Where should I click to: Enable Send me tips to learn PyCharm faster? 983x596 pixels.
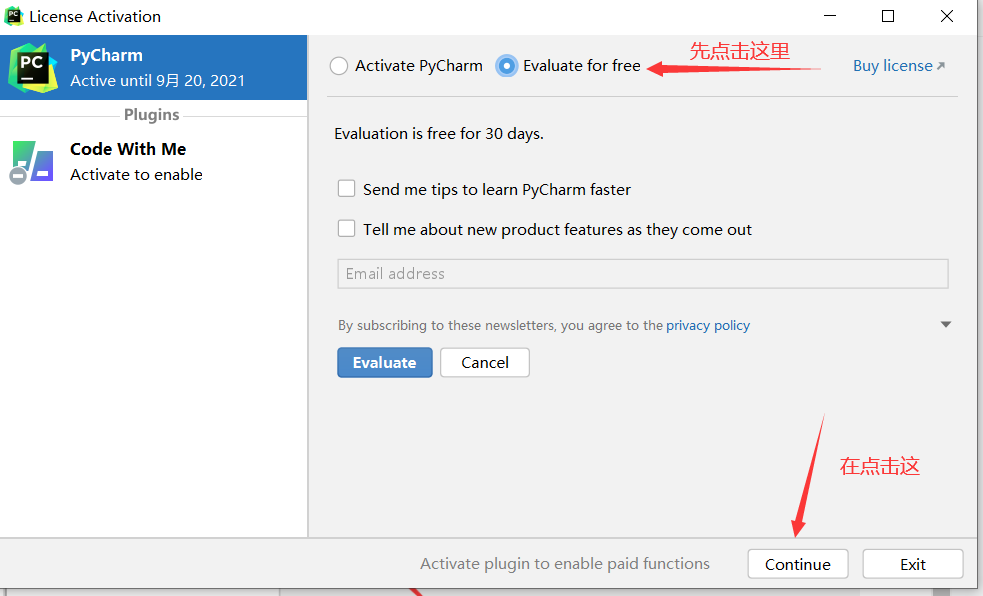[347, 189]
